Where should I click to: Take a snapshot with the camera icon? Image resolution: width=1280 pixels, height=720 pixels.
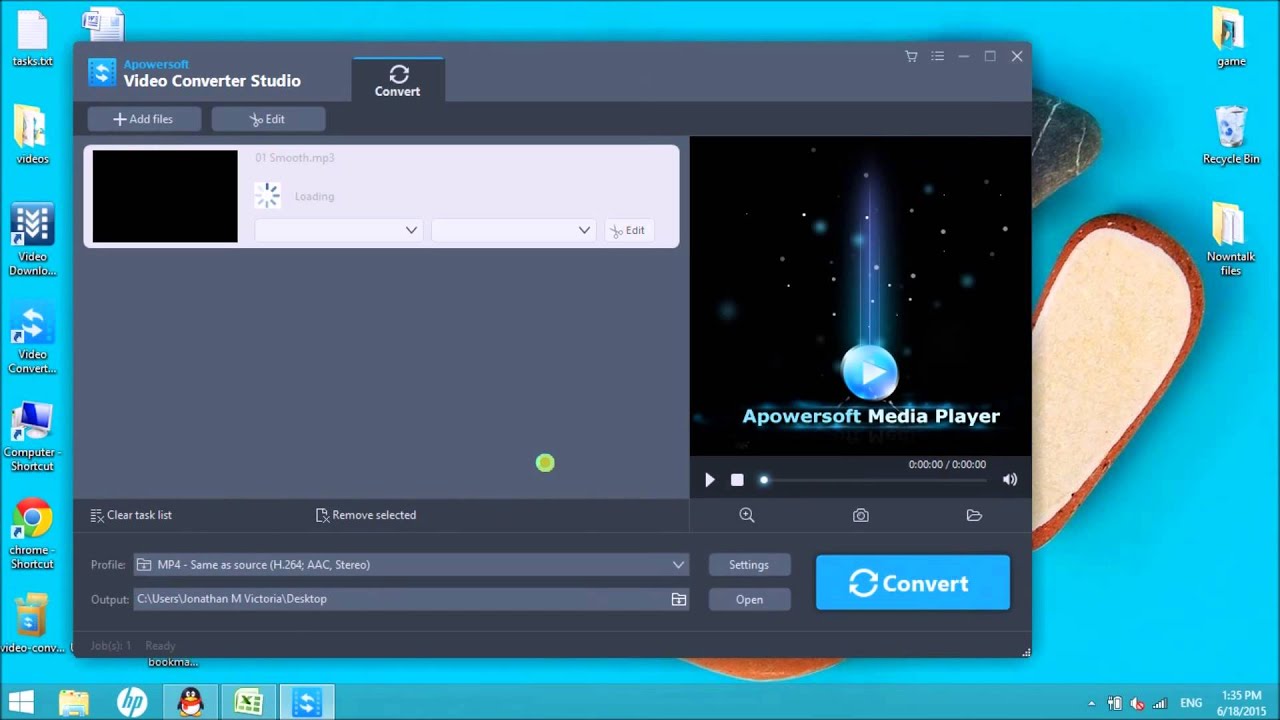[x=861, y=515]
